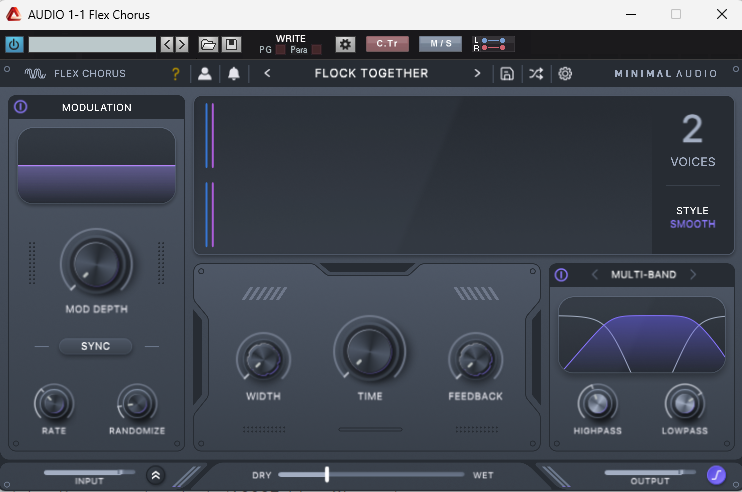Click the FEEDBACK knob
The width and height of the screenshot is (742, 492).
476,359
